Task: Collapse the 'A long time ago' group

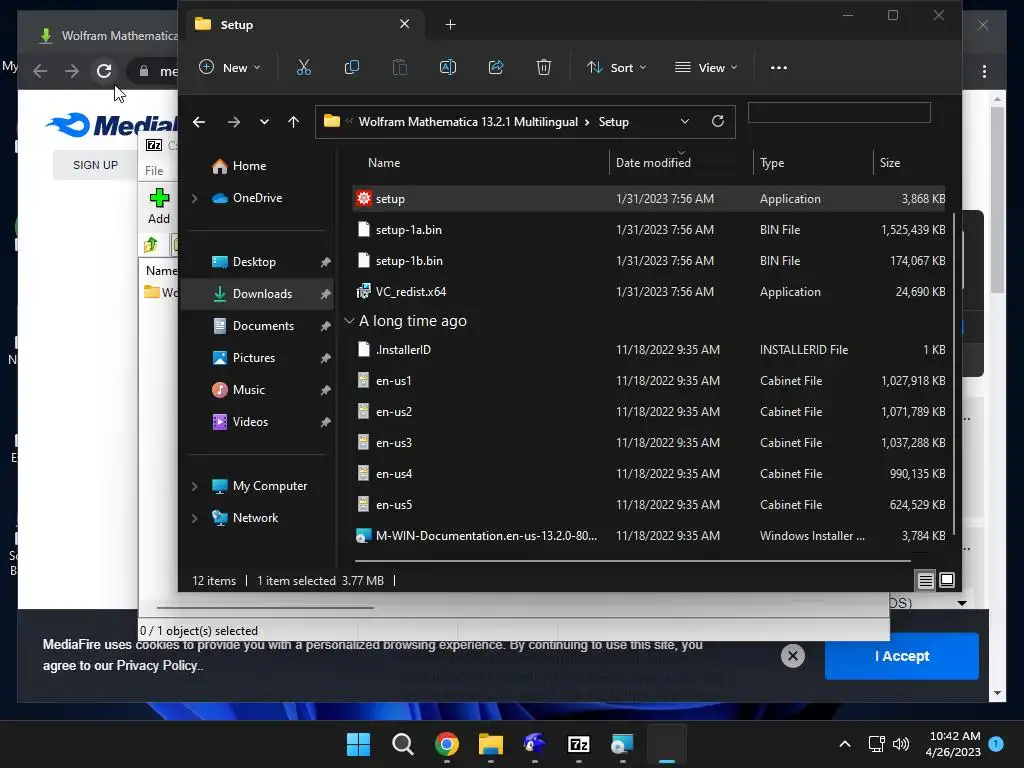Action: pos(349,321)
